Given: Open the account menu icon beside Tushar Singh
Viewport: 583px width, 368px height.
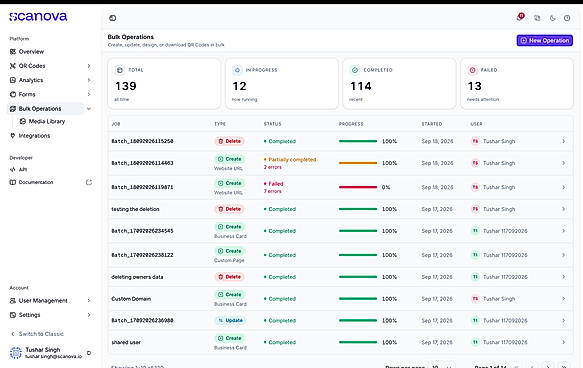Looking at the screenshot, I should click(x=89, y=353).
